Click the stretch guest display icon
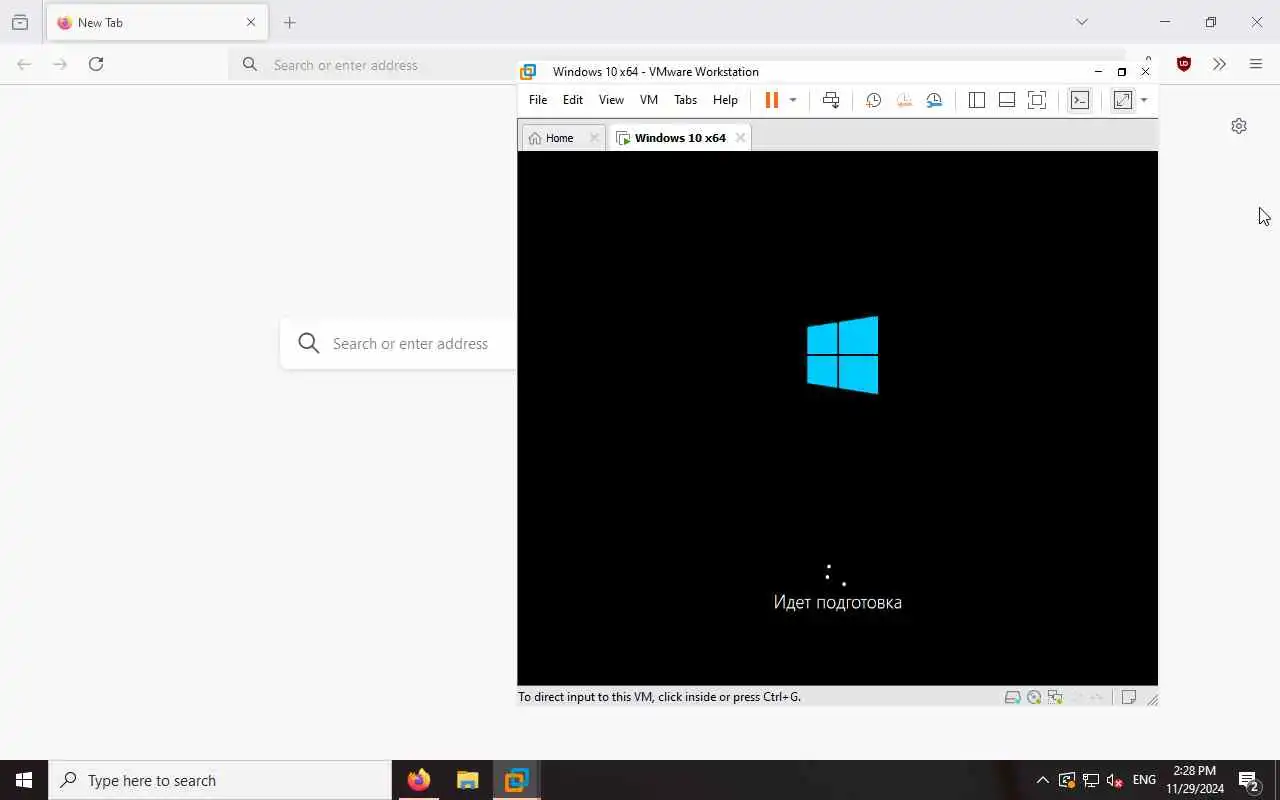This screenshot has height=800, width=1280. pyautogui.click(x=1123, y=100)
